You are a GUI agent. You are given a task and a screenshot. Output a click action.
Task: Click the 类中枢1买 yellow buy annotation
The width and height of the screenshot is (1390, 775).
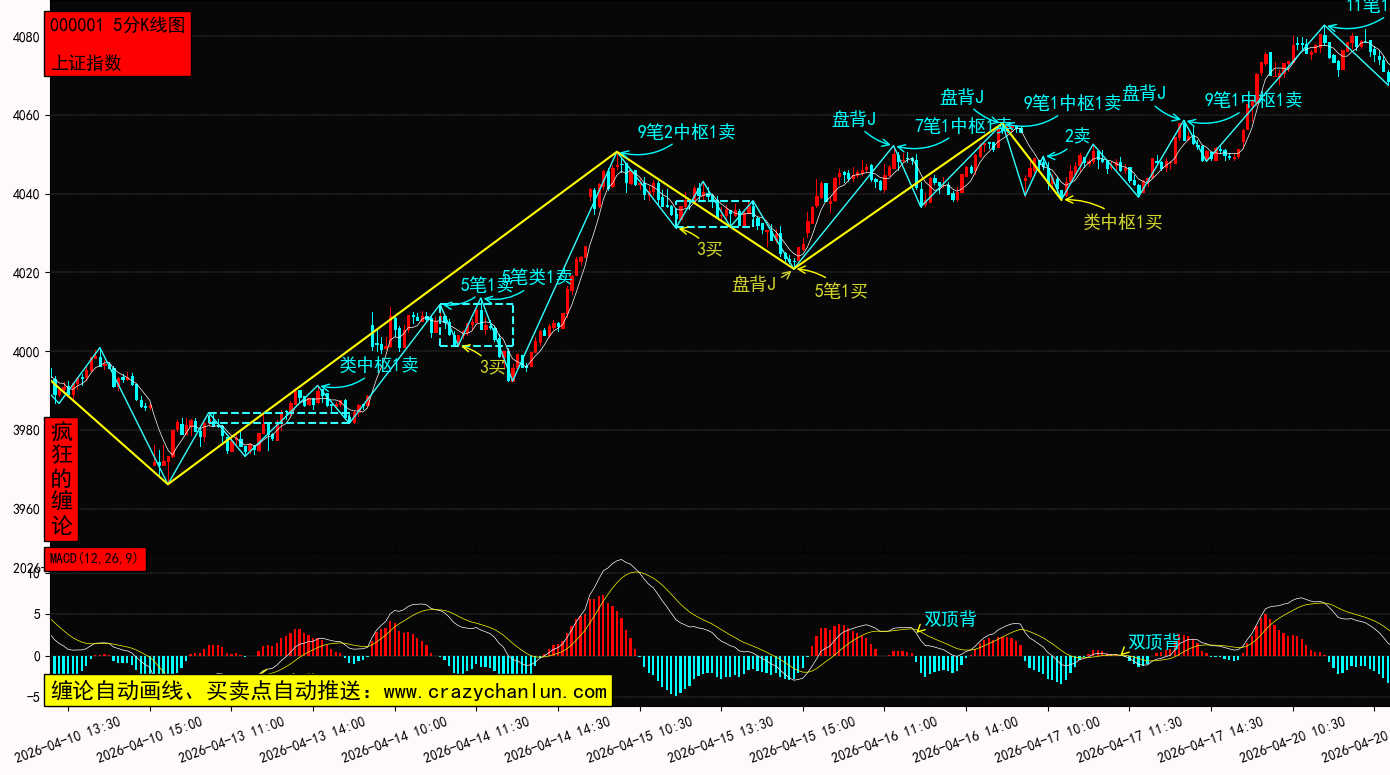pyautogui.click(x=1122, y=222)
